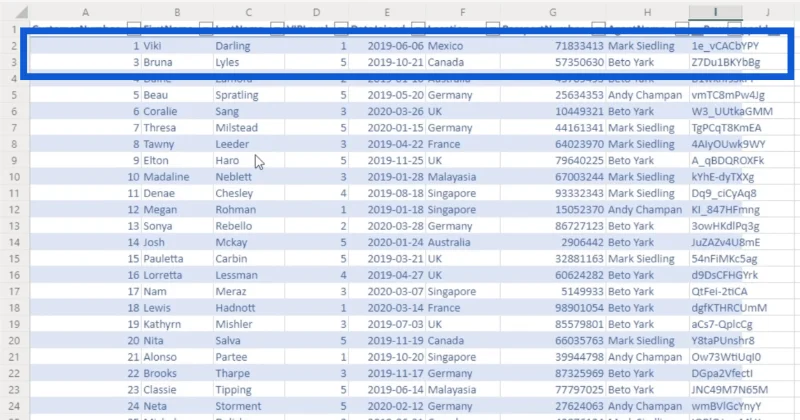
Task: Click the cell 'Z7Du1BKYbBg'
Action: point(726,62)
